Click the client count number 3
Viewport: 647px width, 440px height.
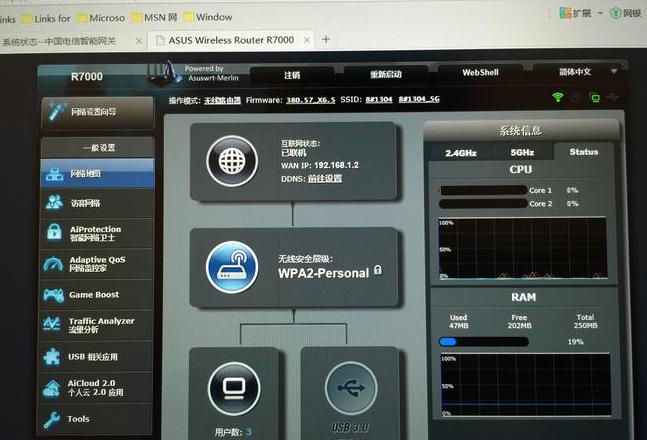coord(248,432)
